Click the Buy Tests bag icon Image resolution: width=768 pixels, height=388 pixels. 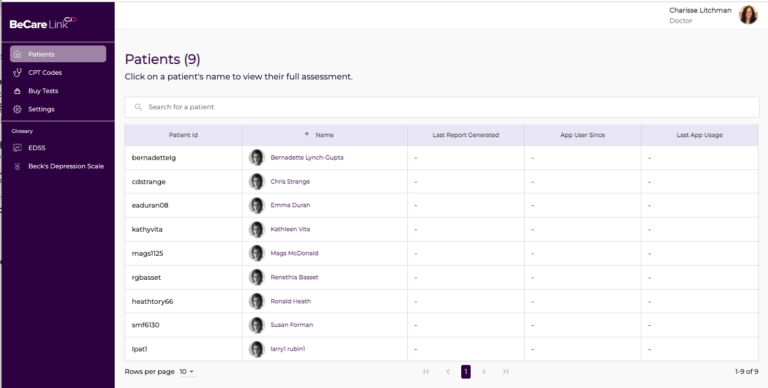(18, 91)
